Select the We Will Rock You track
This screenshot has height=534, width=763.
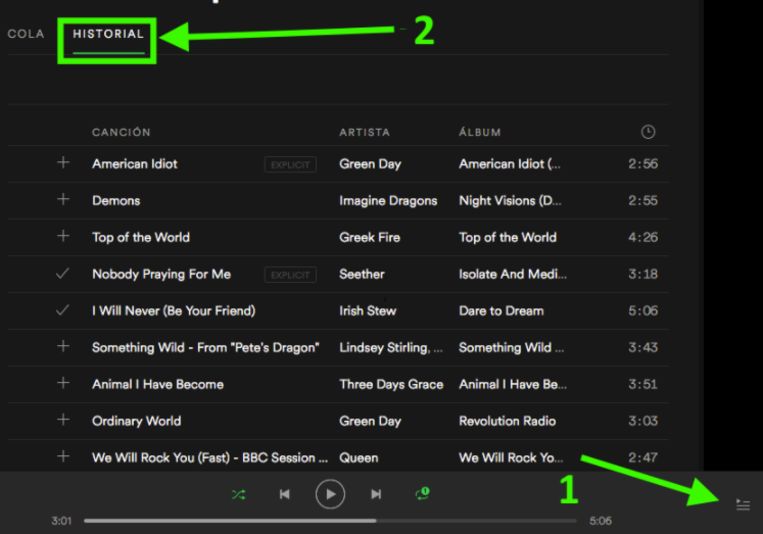tap(210, 458)
